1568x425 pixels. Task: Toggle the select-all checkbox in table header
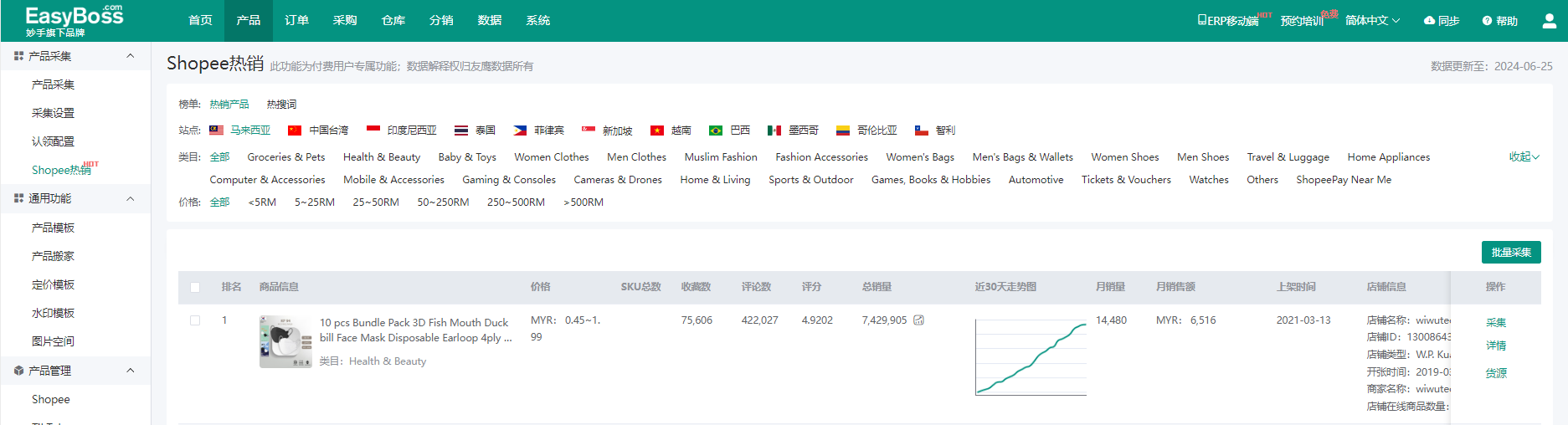[x=195, y=287]
